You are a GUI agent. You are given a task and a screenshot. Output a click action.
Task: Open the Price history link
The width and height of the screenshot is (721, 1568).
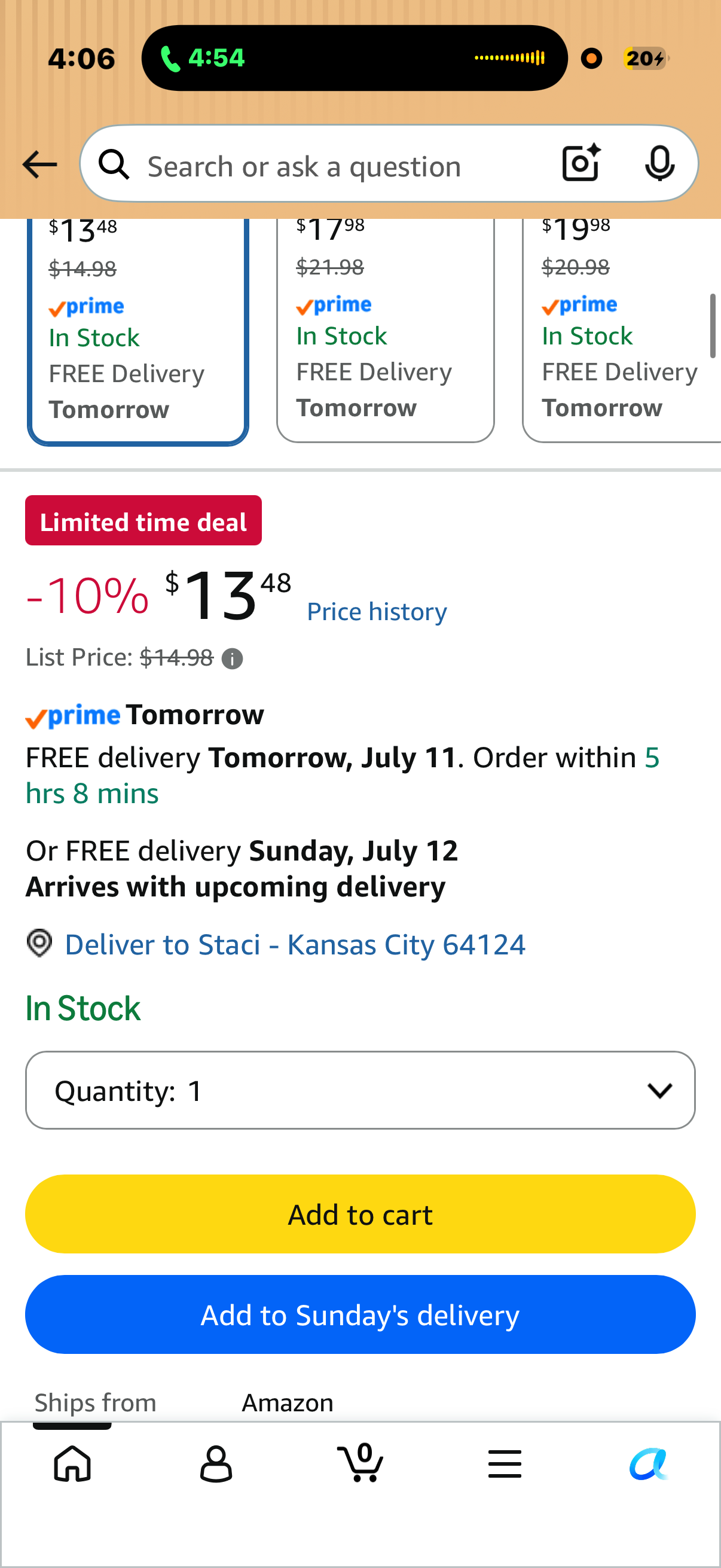pos(377,612)
